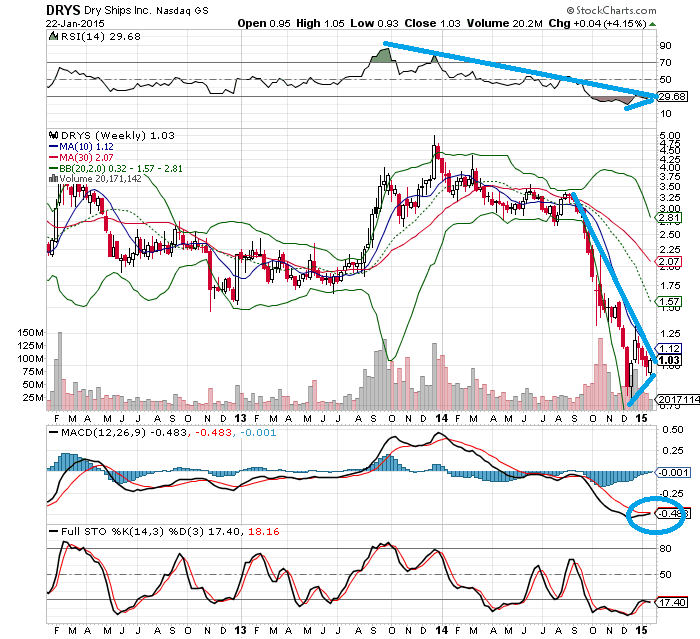Click the 13 year marker on bottom axis

point(240,631)
